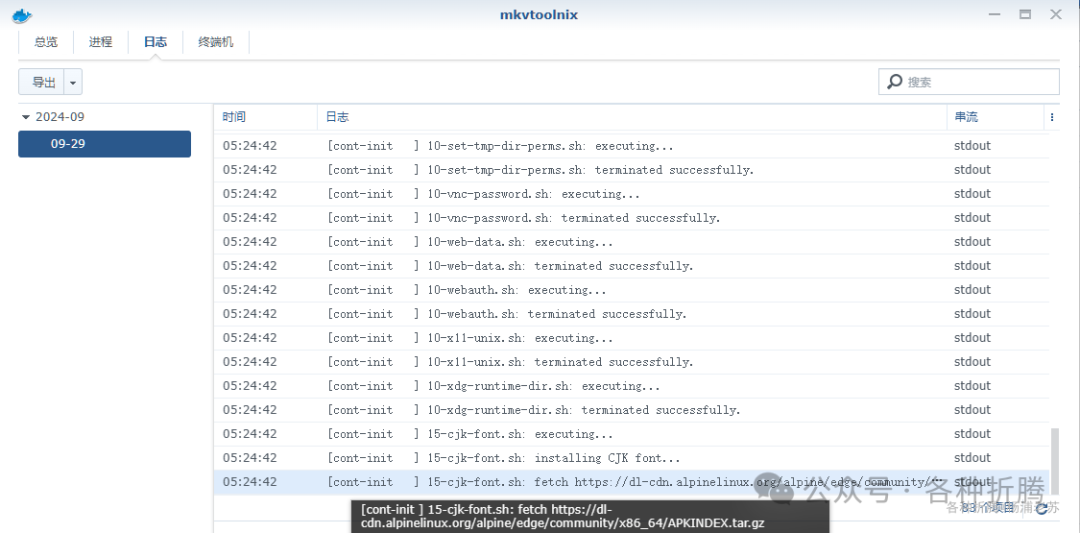Click the 导出 button
Screen dimensions: 1080x533
[x=43, y=83]
